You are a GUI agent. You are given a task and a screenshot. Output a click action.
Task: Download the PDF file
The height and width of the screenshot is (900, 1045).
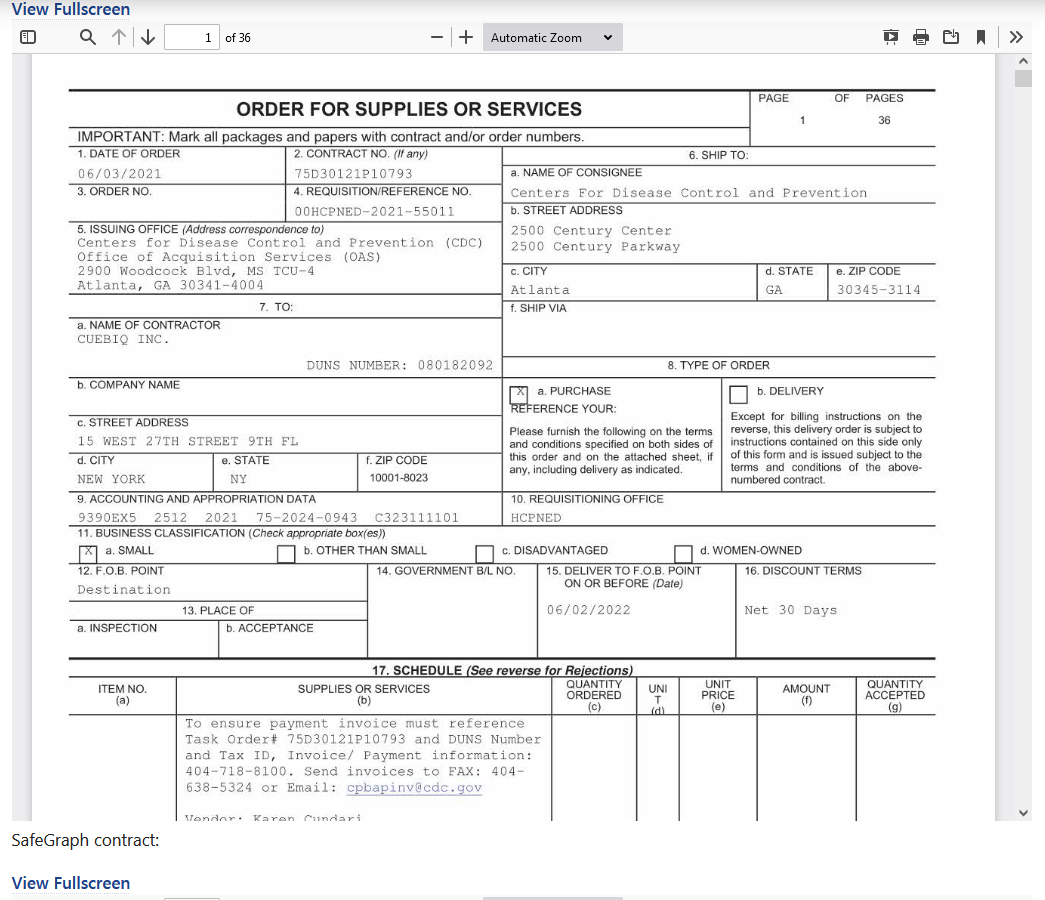pyautogui.click(x=951, y=37)
